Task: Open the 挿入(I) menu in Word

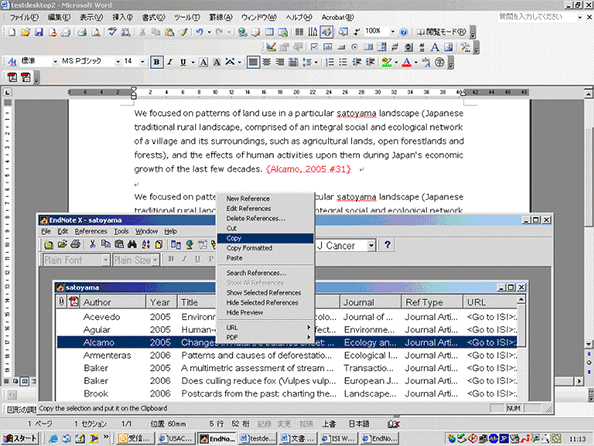Action: tap(122, 17)
